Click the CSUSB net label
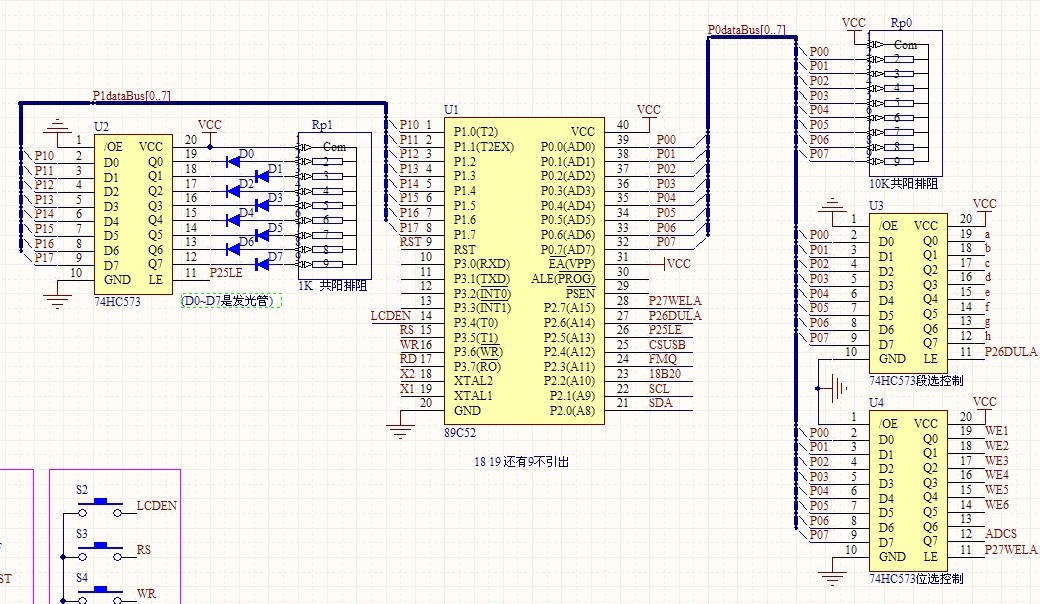The image size is (1040, 604). pyautogui.click(x=667, y=344)
